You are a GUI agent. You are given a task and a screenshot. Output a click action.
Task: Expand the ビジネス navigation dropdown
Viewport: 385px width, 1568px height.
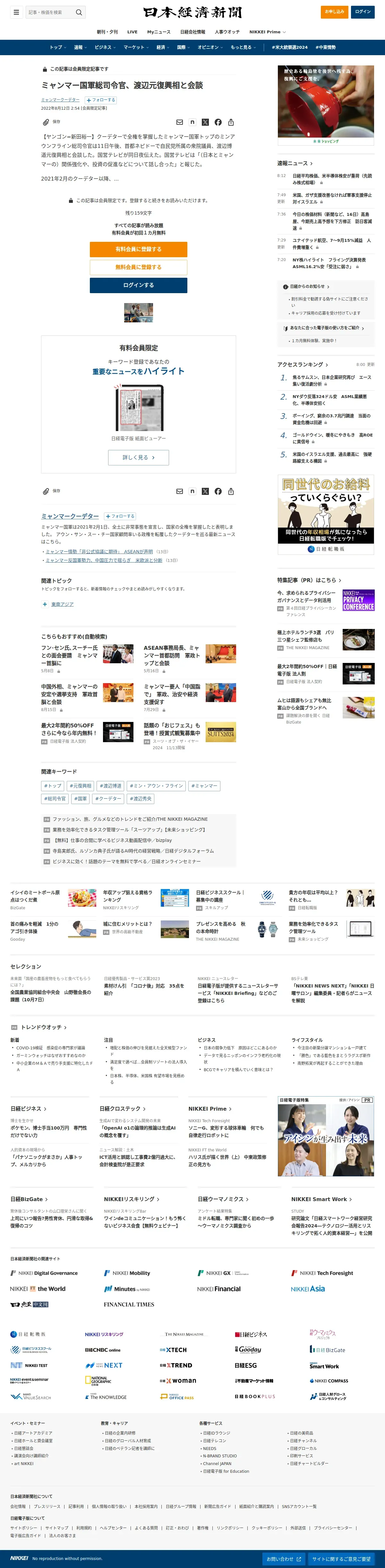pos(105,47)
